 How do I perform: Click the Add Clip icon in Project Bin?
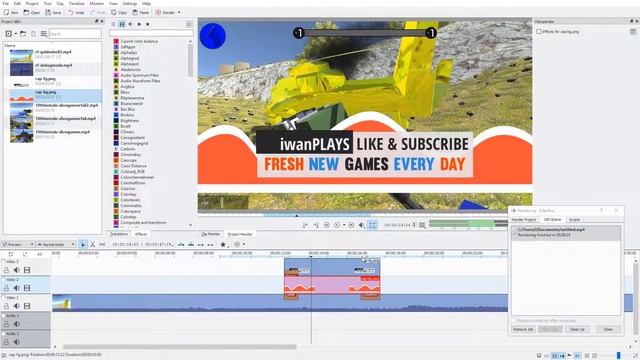9,33
